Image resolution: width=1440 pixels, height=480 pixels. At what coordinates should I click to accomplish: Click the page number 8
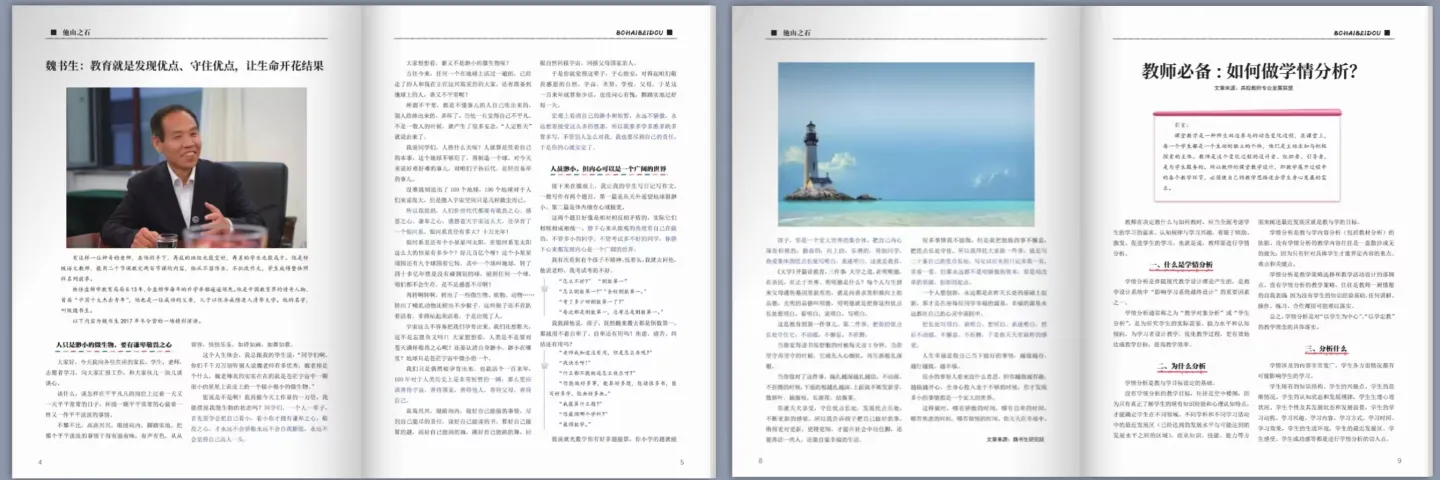pos(760,461)
